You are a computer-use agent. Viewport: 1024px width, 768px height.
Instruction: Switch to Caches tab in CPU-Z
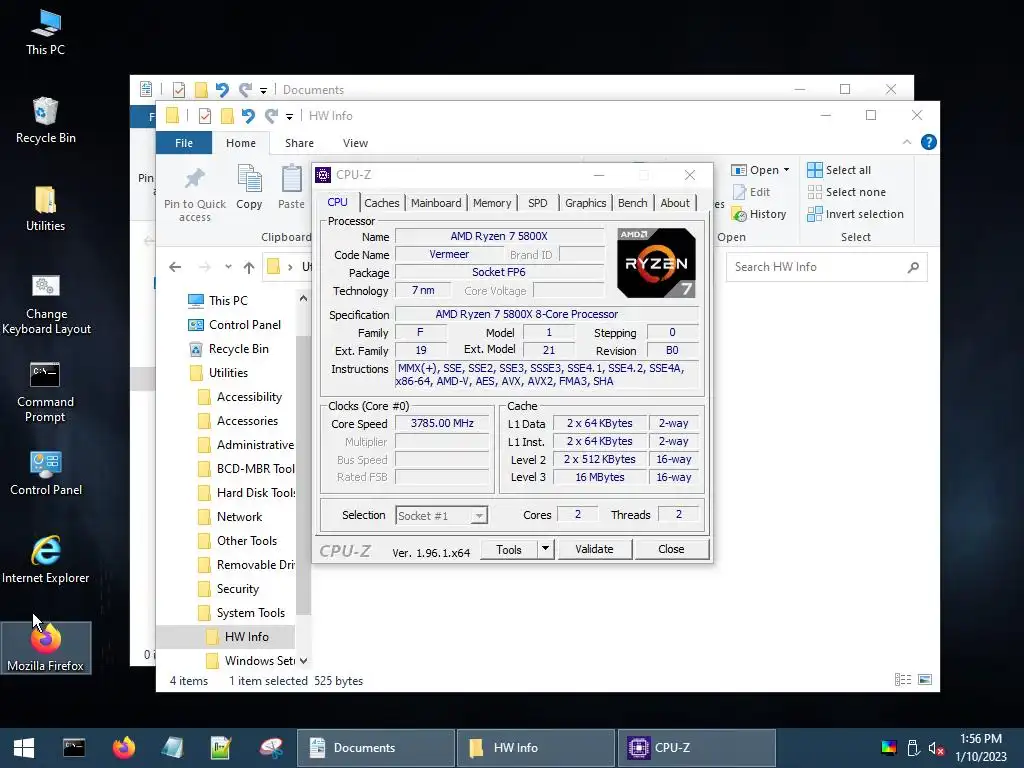point(381,203)
